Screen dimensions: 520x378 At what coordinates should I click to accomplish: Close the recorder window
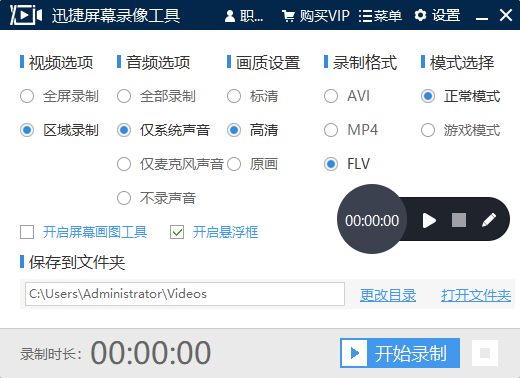506,15
